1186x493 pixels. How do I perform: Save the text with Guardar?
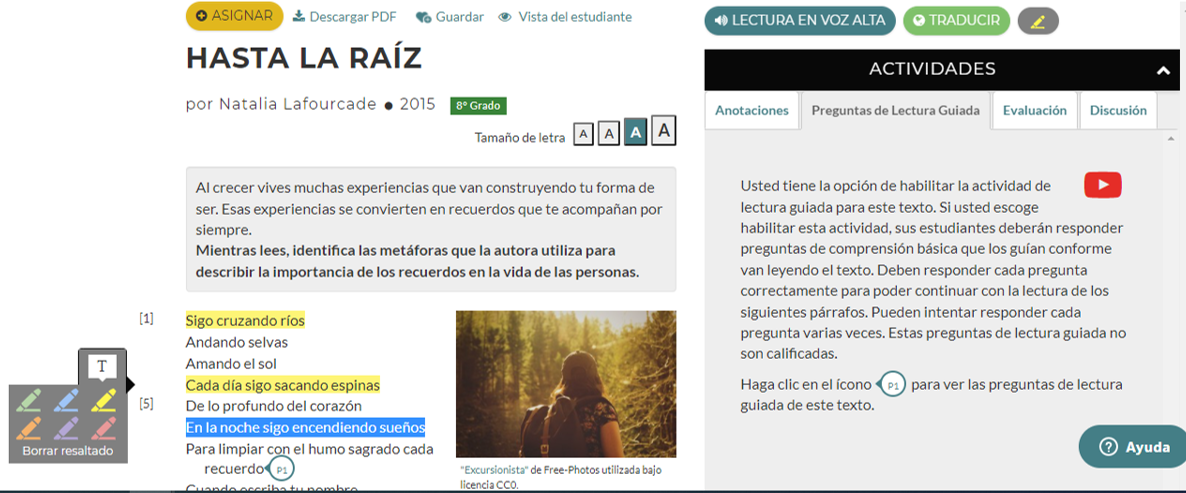point(450,17)
